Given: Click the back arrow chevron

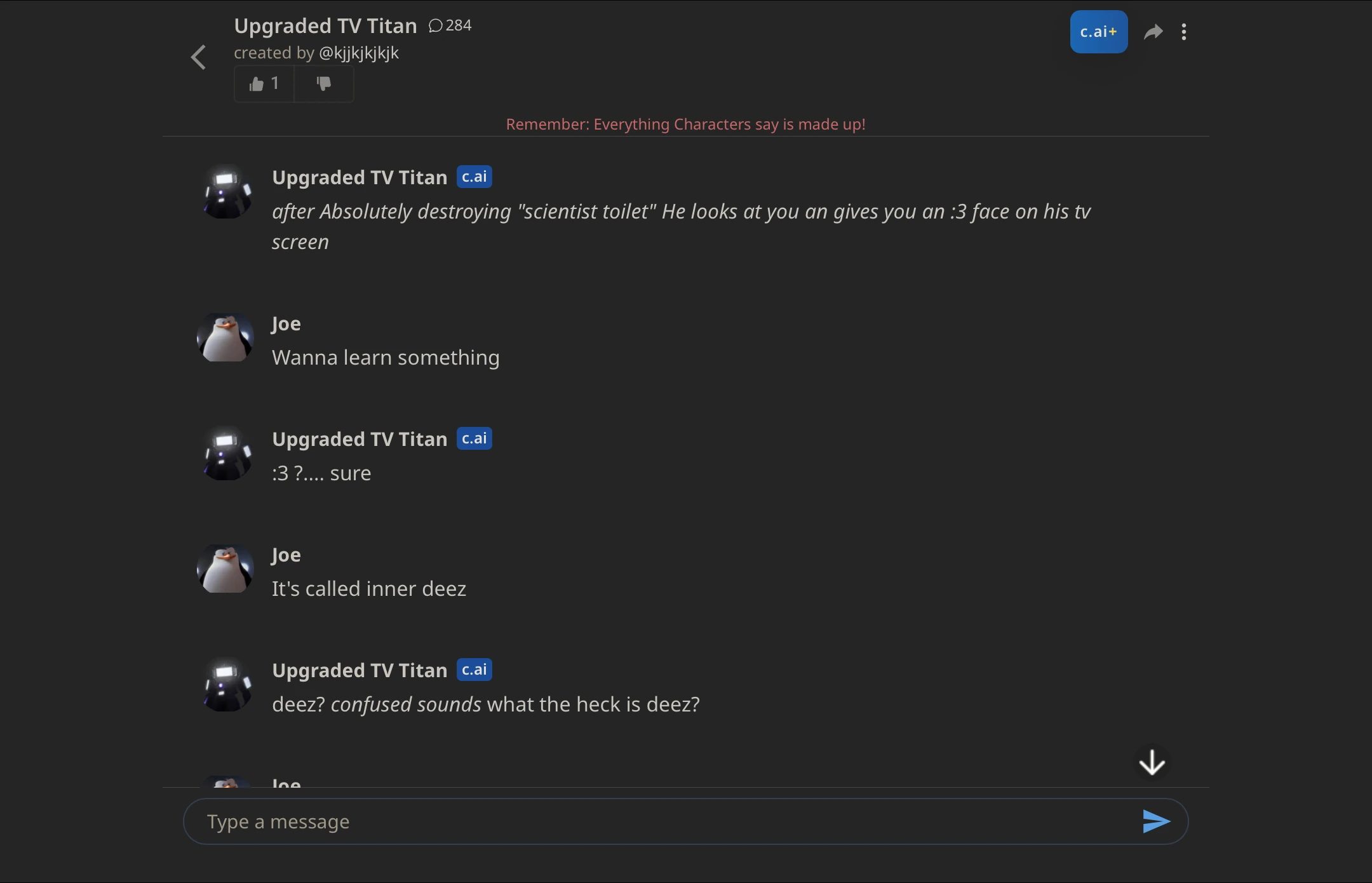Looking at the screenshot, I should tap(198, 57).
